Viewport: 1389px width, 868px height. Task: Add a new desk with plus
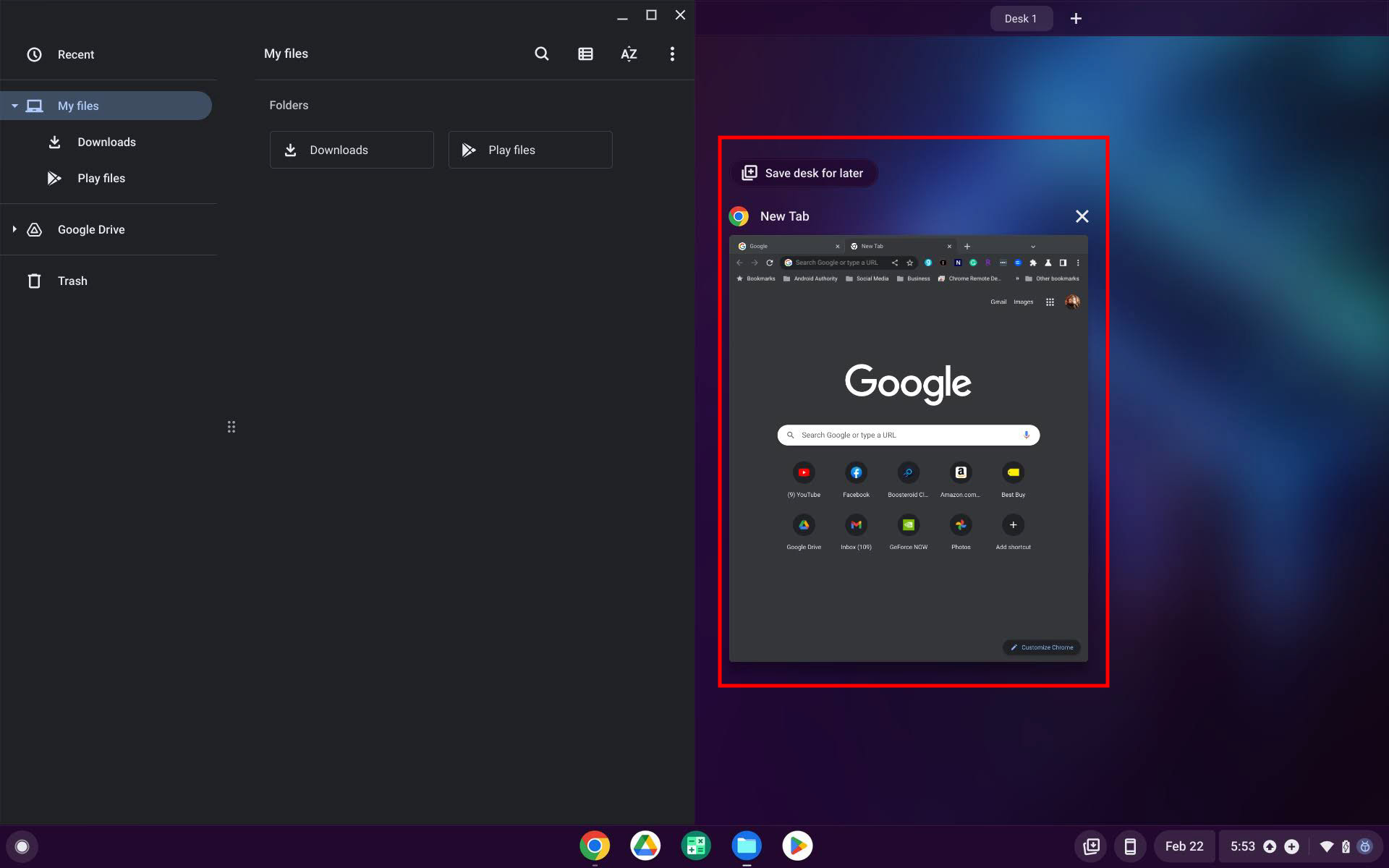click(1076, 18)
